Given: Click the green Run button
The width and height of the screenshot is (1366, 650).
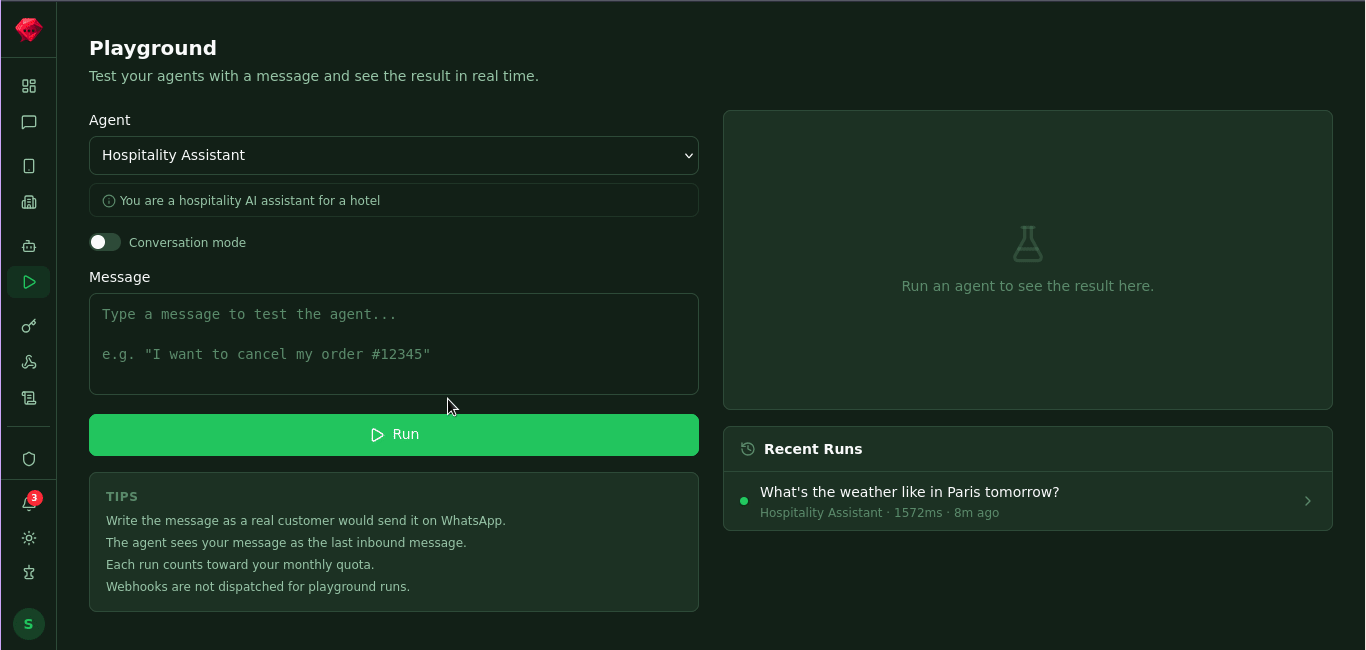Looking at the screenshot, I should pyautogui.click(x=394, y=435).
